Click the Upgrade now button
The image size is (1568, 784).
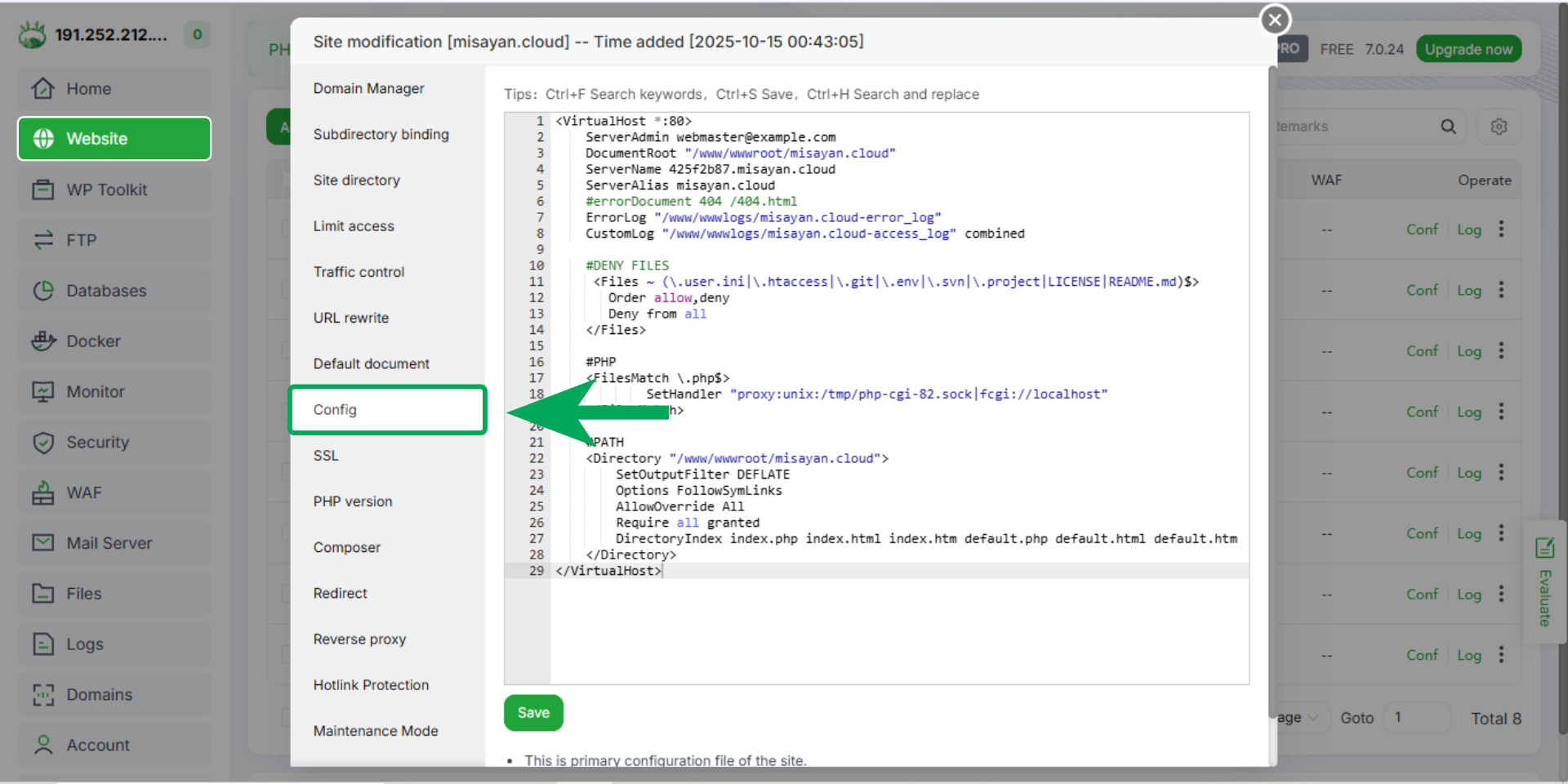(1468, 49)
